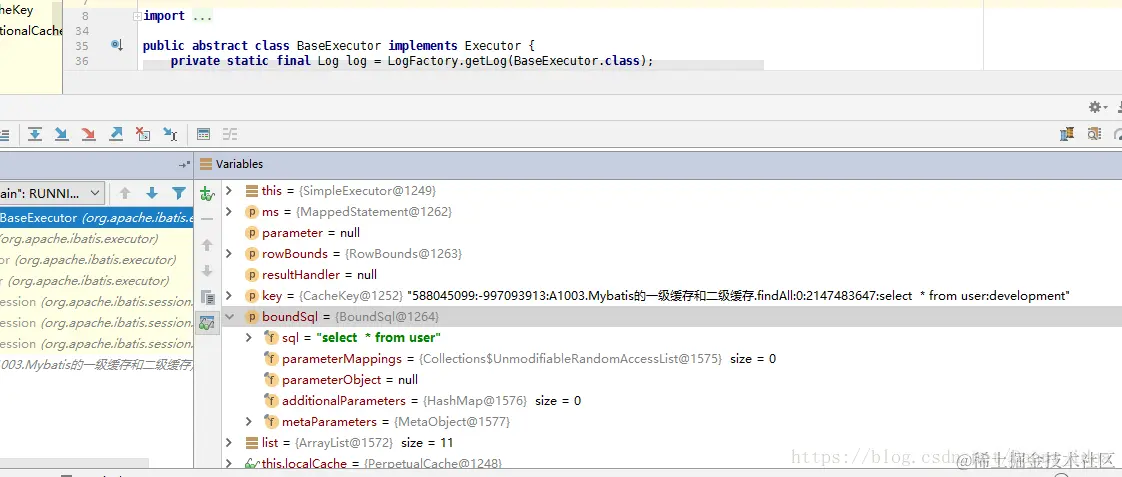This screenshot has height=477, width=1122.
Task: Expand the sql field node
Action: [x=248, y=338]
